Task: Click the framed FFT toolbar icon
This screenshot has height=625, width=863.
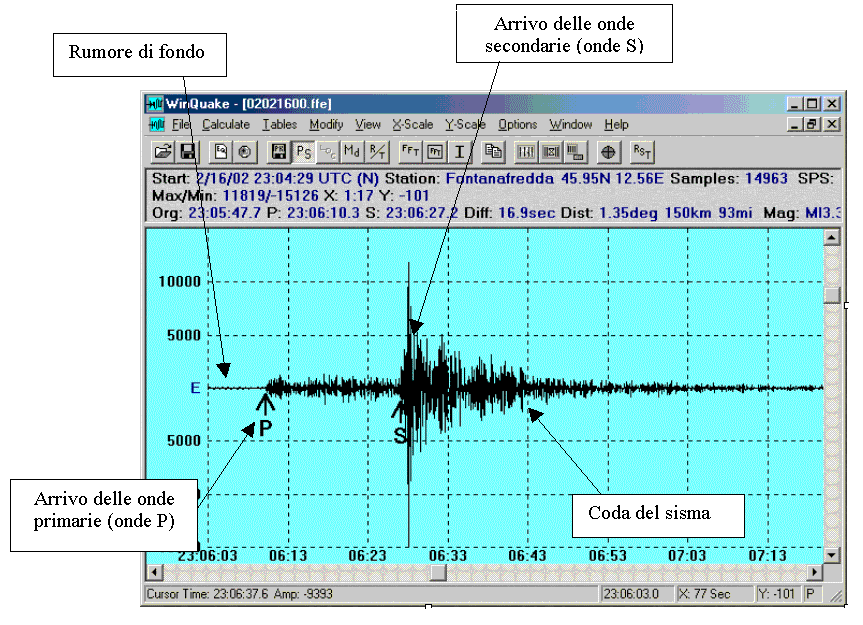Action: tap(435, 151)
